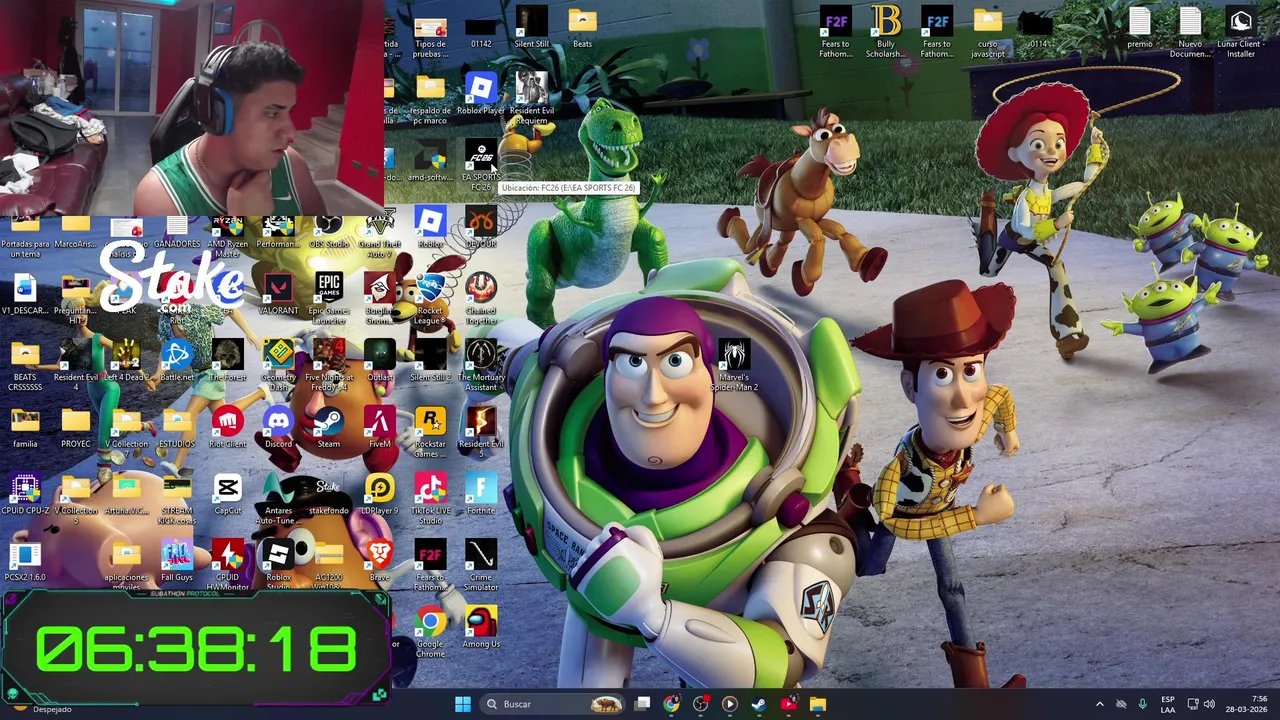Open Google Chrome desktop shortcut
Image resolution: width=1280 pixels, height=720 pixels.
(430, 631)
